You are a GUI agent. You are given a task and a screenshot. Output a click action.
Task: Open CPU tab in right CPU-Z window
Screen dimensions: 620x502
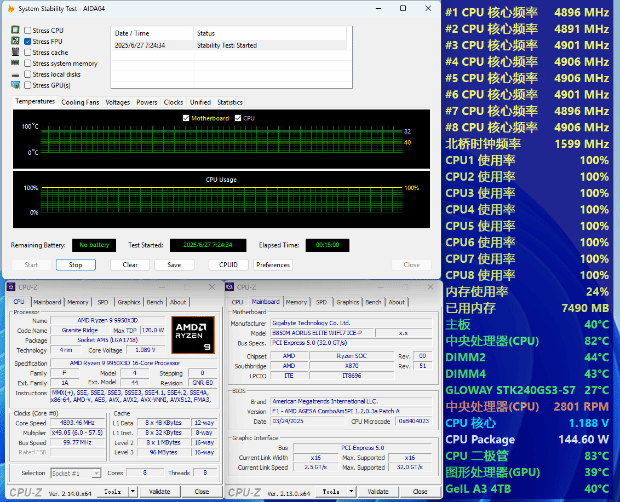point(237,302)
